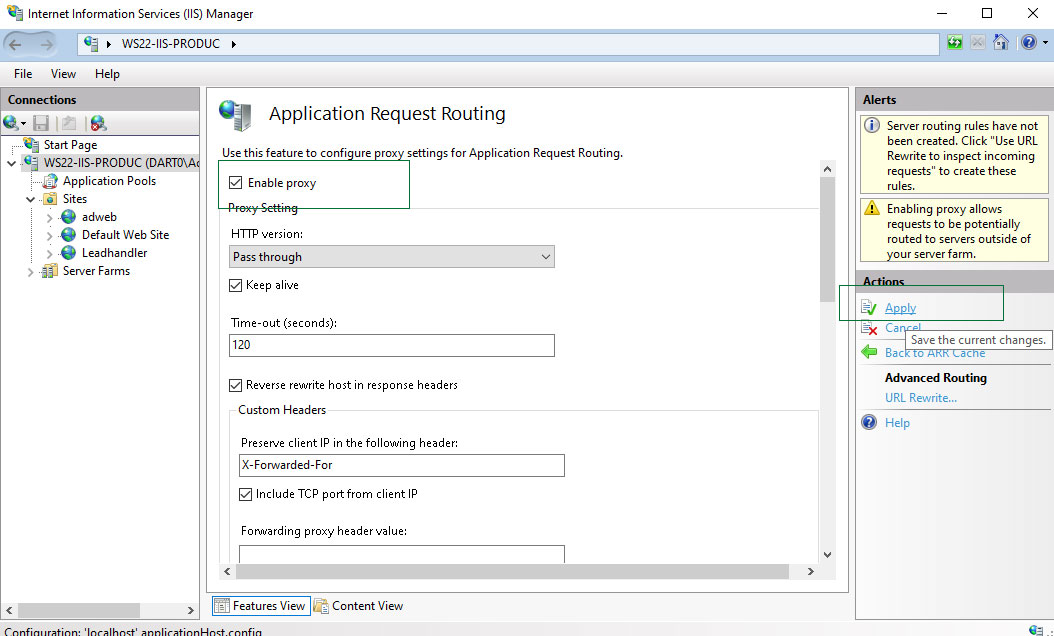Screen dimensions: 1054x636
Task: Open the URL Rewrite... link
Action: [x=920, y=398]
